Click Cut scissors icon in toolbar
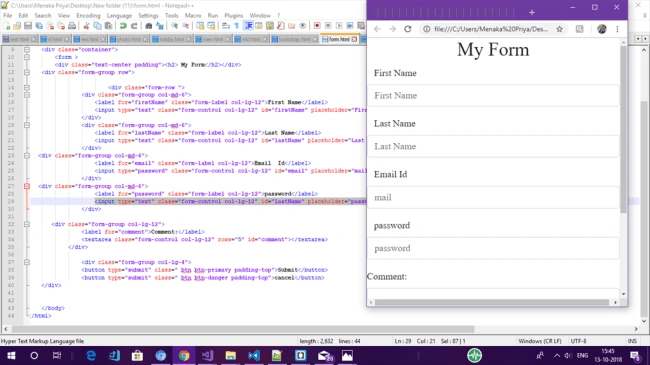This screenshot has height=365, width=650. pyautogui.click(x=86, y=26)
